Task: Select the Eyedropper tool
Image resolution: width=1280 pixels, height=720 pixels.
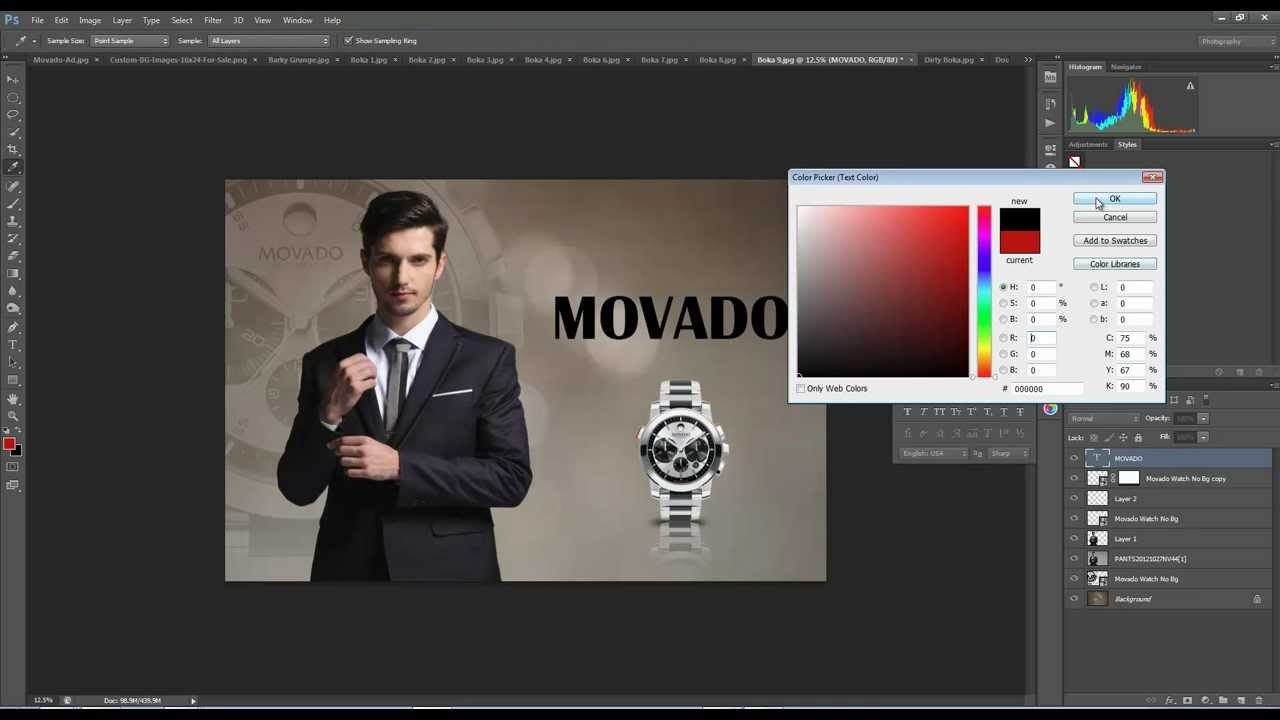Action: pos(13,167)
